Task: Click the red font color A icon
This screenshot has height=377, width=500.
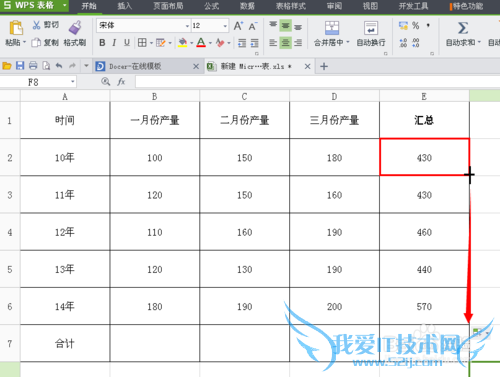Action: click(x=201, y=43)
